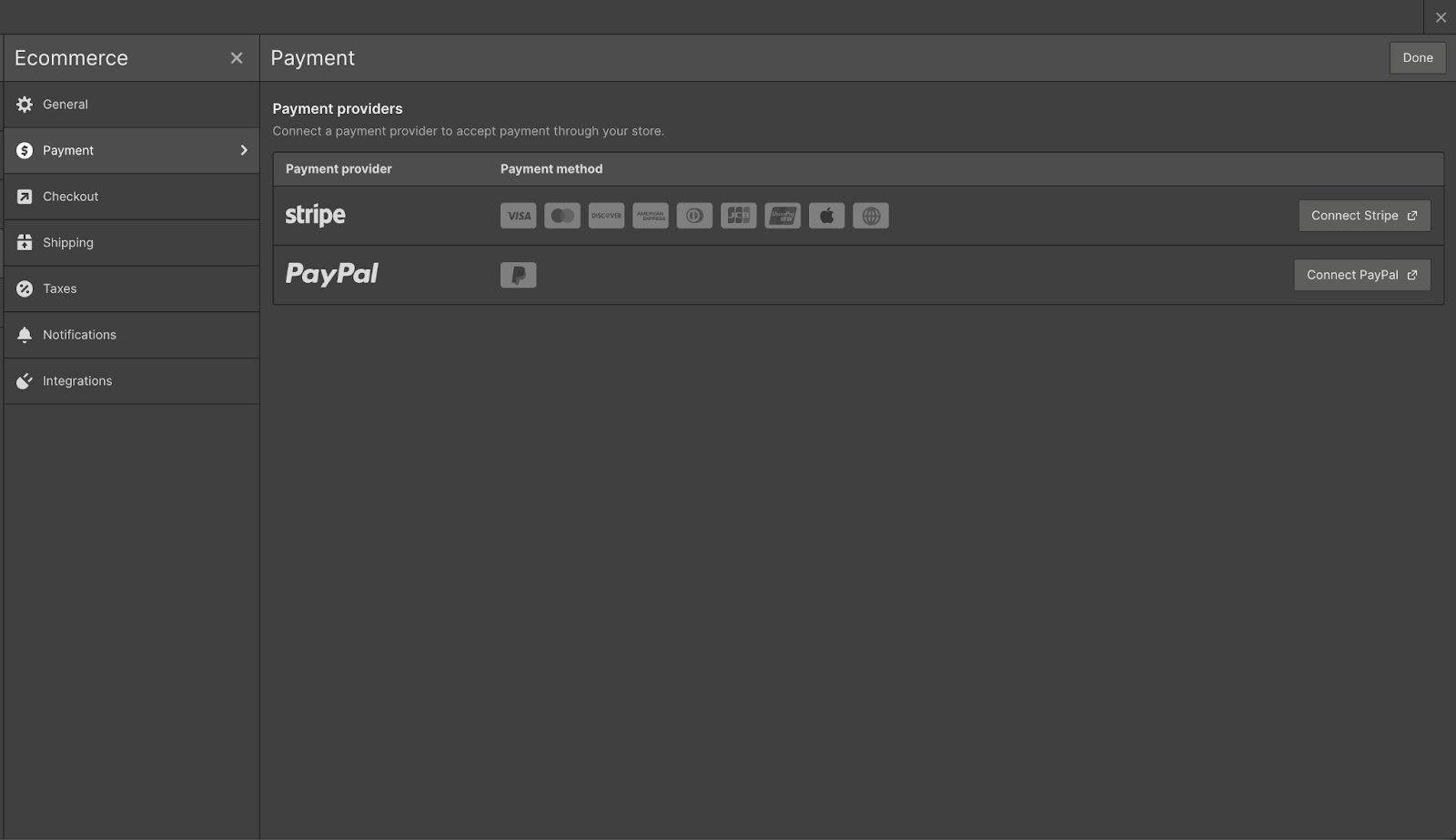Select the Discover card icon

coord(606,215)
